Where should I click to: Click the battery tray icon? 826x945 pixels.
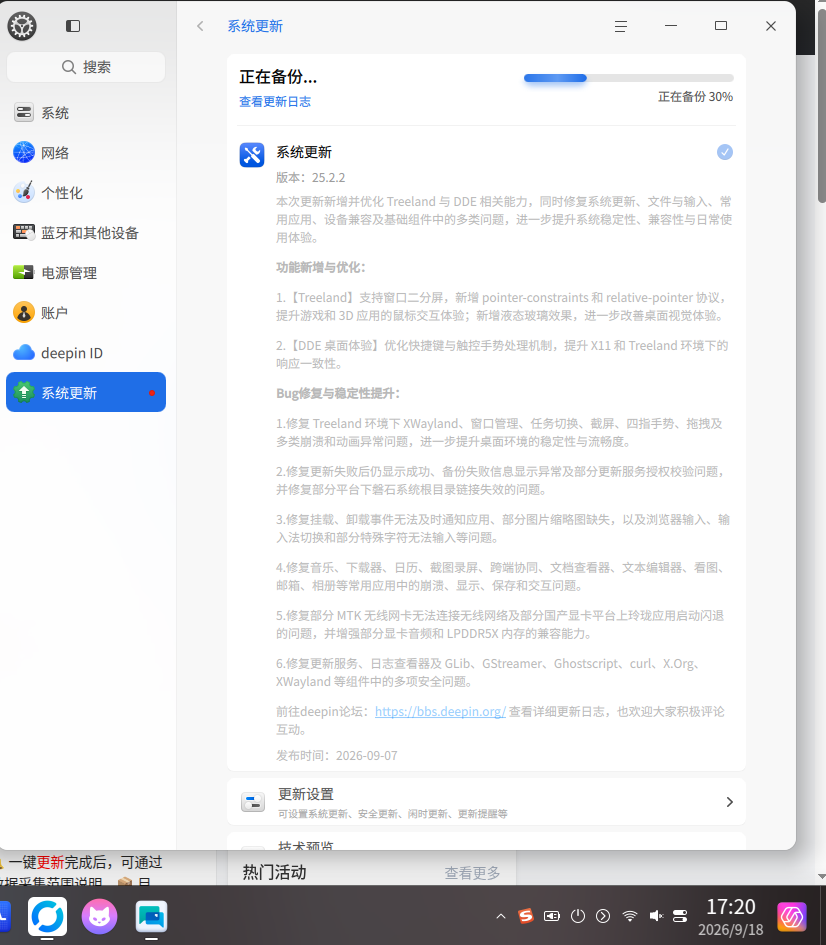tap(552, 917)
